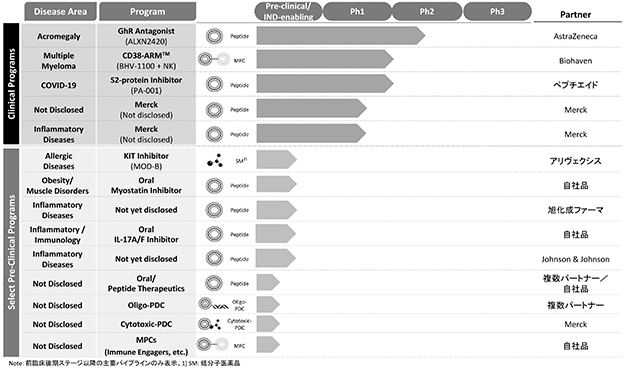Click the Peptide icon for S2-protein Inhibitor
624x371 pixels.
(x=214, y=84)
